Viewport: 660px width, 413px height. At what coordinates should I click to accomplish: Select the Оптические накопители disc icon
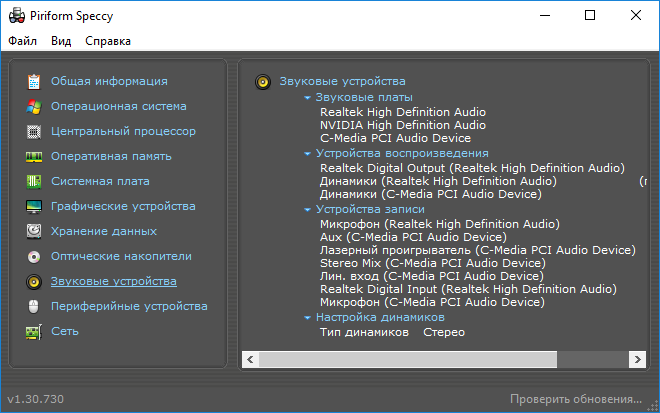coord(34,256)
